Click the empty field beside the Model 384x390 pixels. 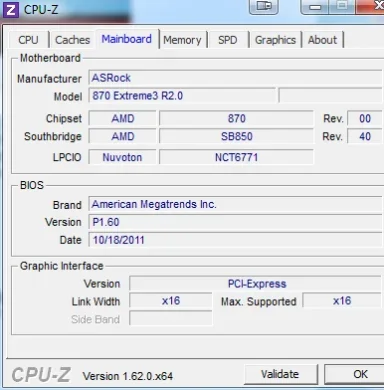click(x=330, y=96)
